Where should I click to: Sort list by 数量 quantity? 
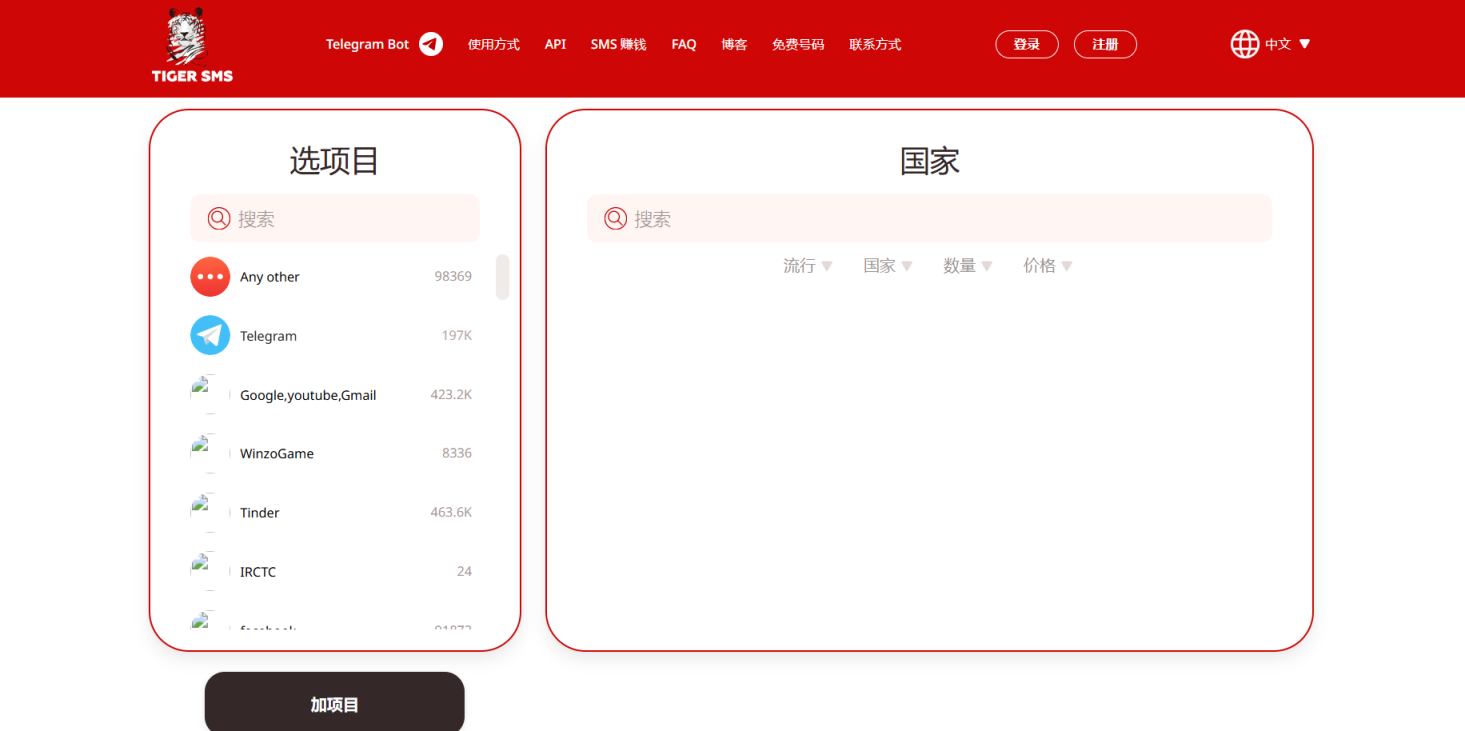click(967, 266)
